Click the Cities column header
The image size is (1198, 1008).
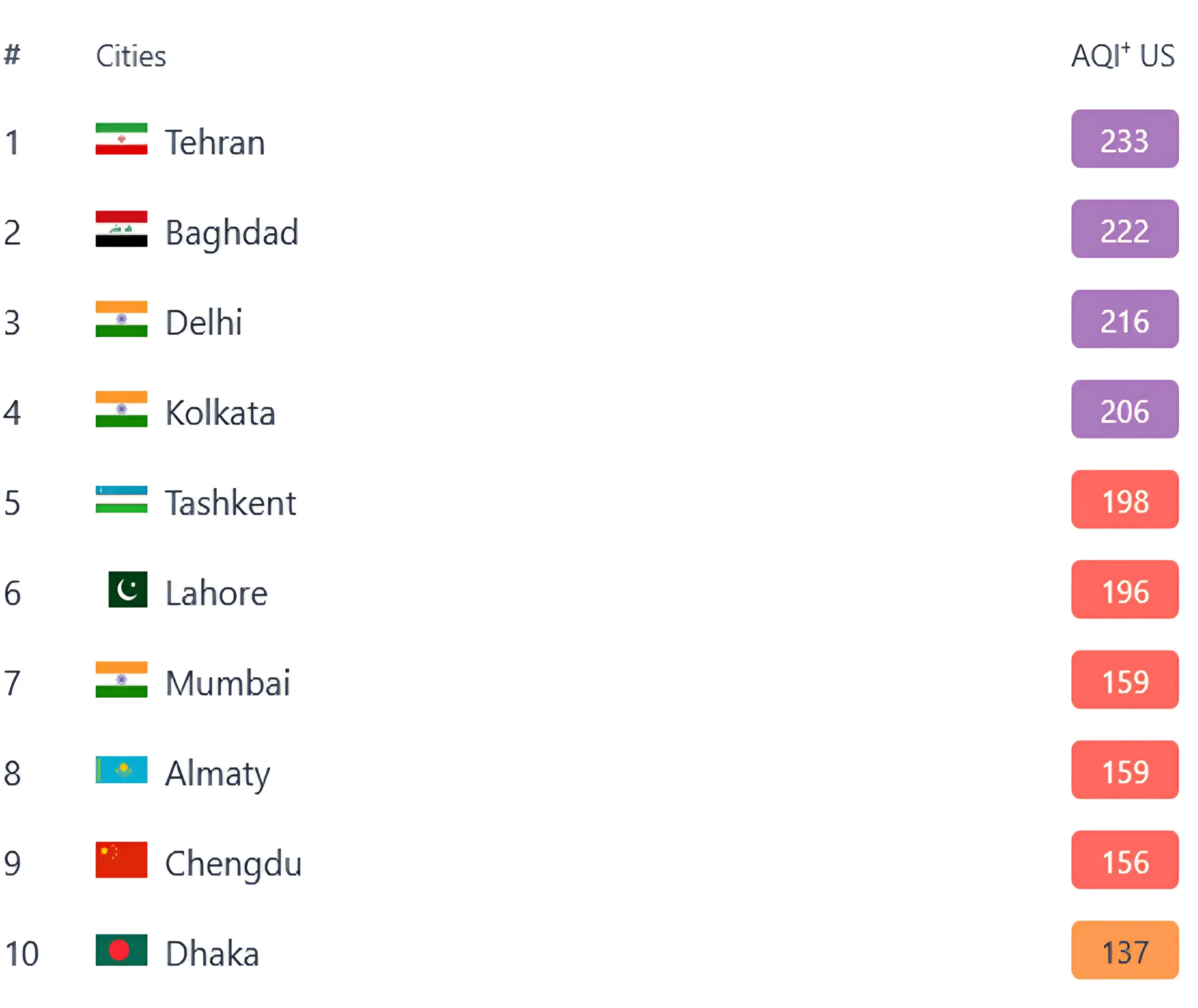(x=131, y=56)
